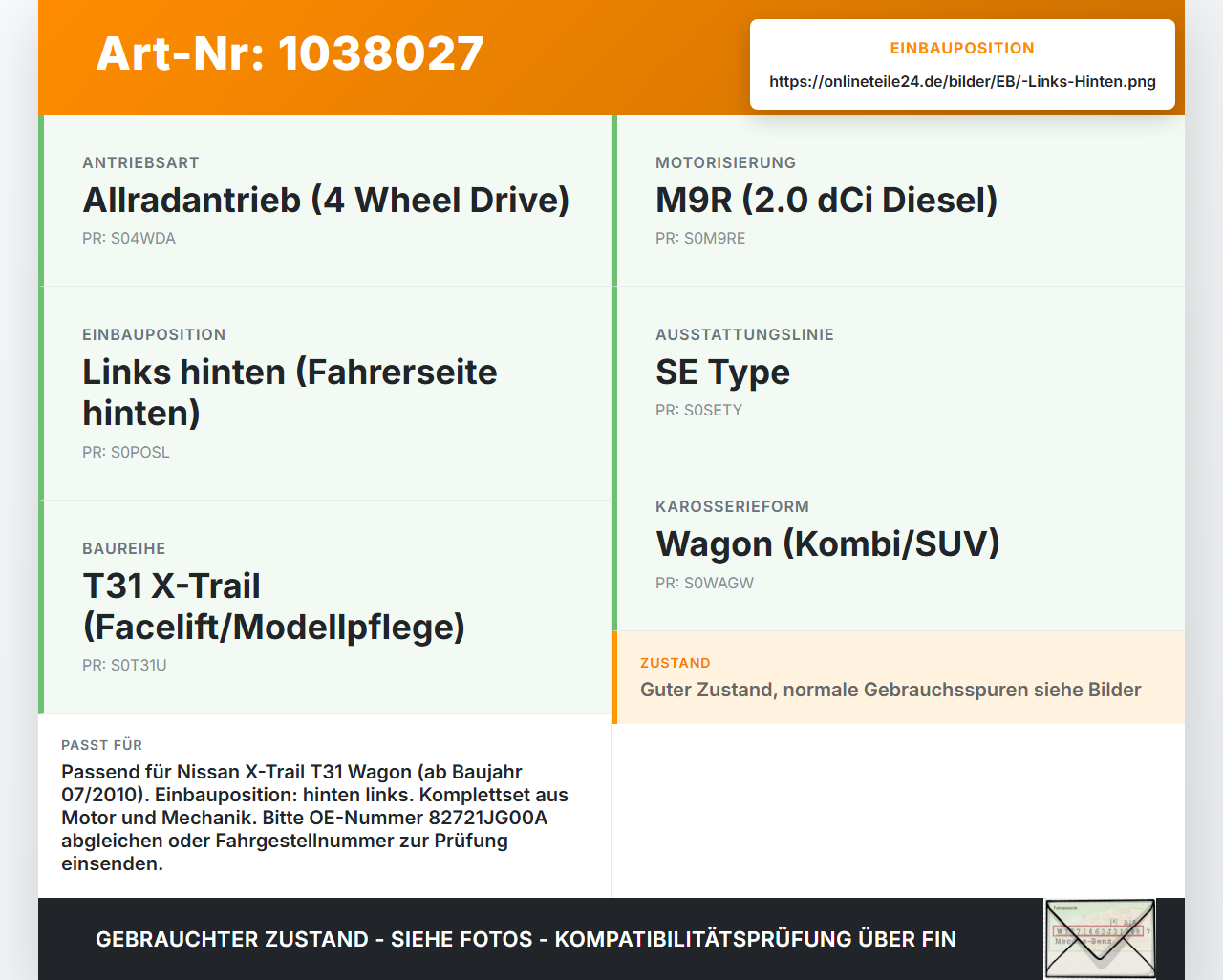Image resolution: width=1223 pixels, height=980 pixels.
Task: Click EINBAUPOSITION label in the green card
Action: [x=154, y=334]
